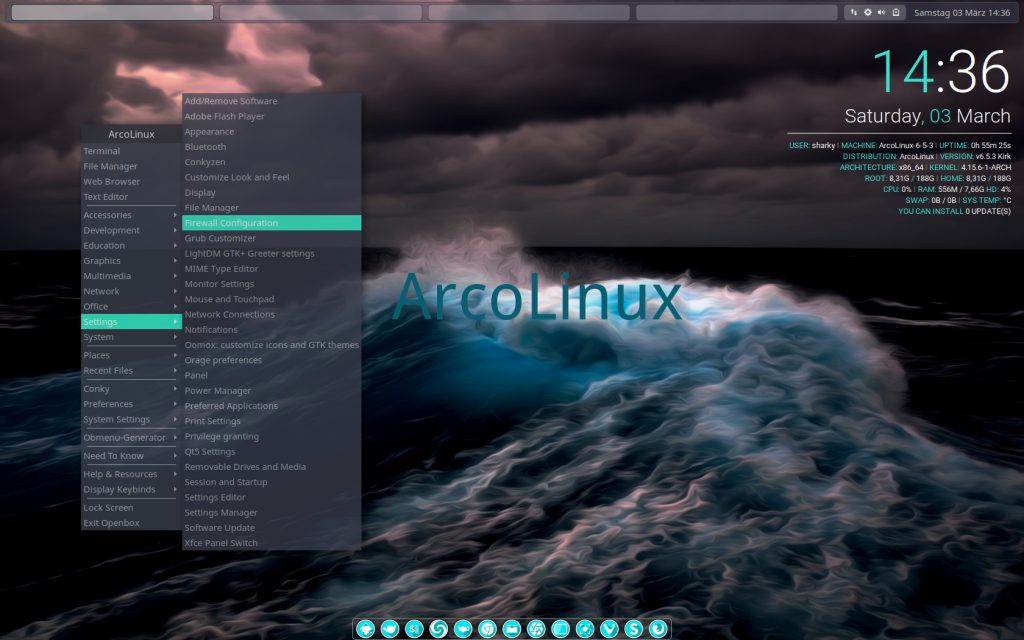
Task: Click Lock Screen in the ArcoLinux menu
Action: pos(106,507)
